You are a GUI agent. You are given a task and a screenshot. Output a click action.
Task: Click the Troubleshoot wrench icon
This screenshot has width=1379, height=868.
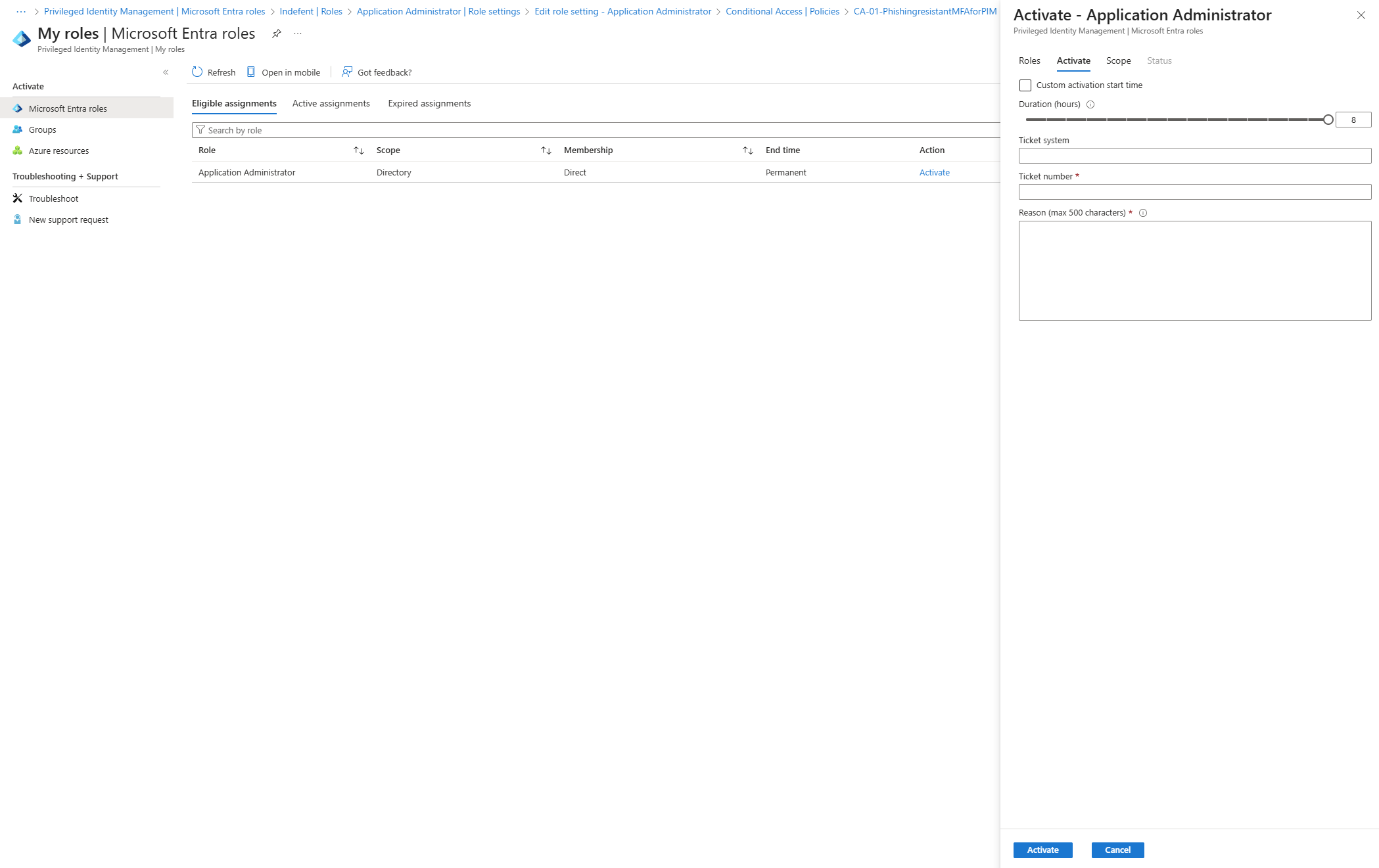click(x=18, y=198)
